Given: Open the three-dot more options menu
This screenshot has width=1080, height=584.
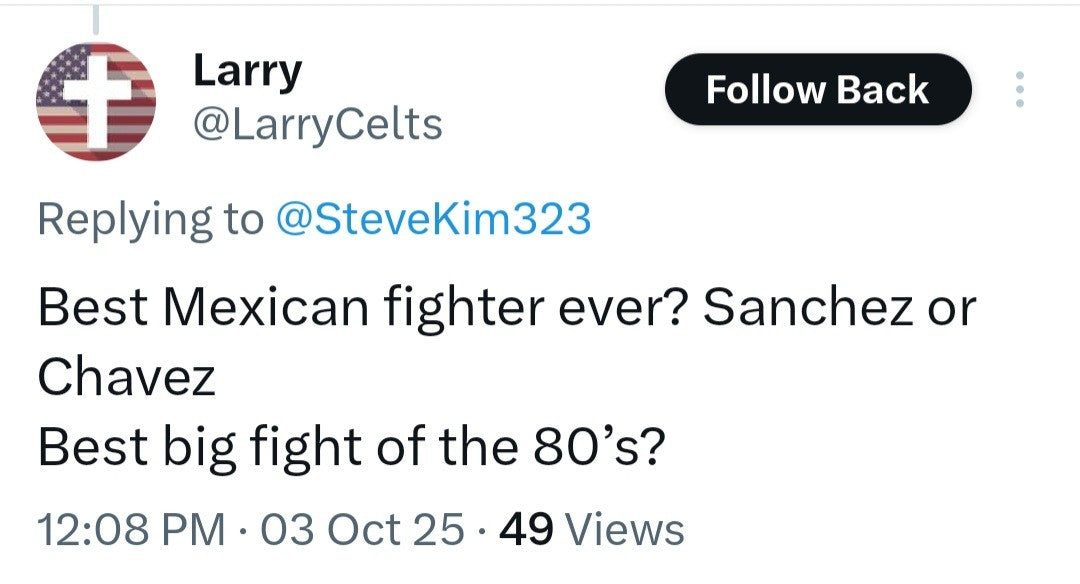Looking at the screenshot, I should [x=1019, y=90].
